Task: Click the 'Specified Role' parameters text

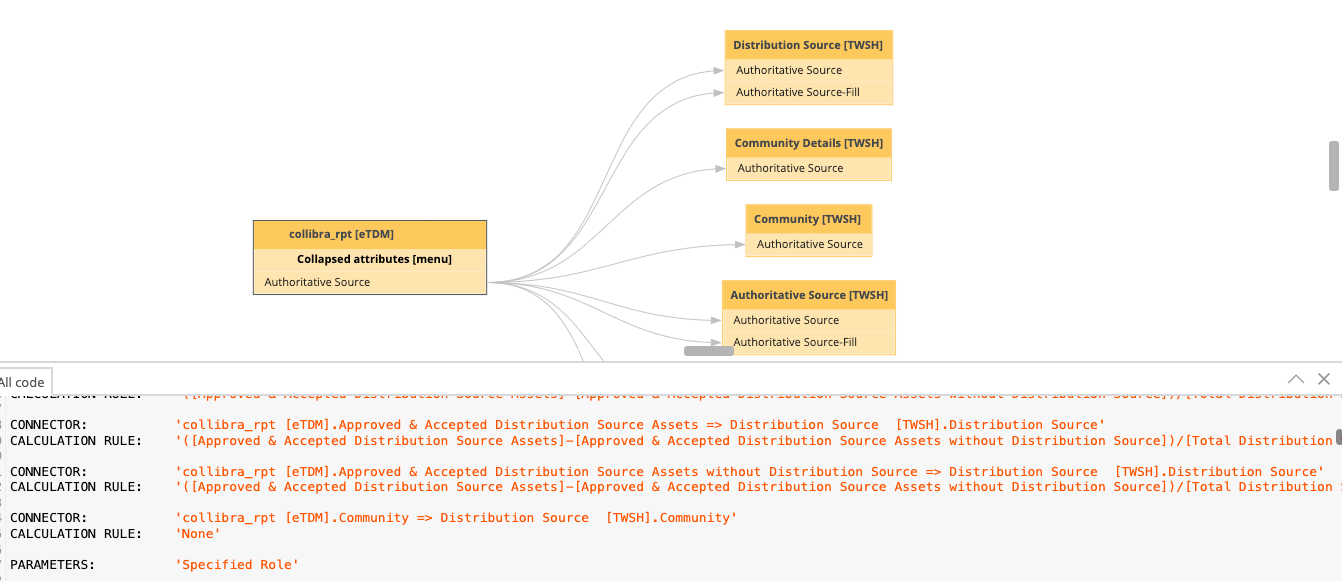Action: pyautogui.click(x=237, y=564)
